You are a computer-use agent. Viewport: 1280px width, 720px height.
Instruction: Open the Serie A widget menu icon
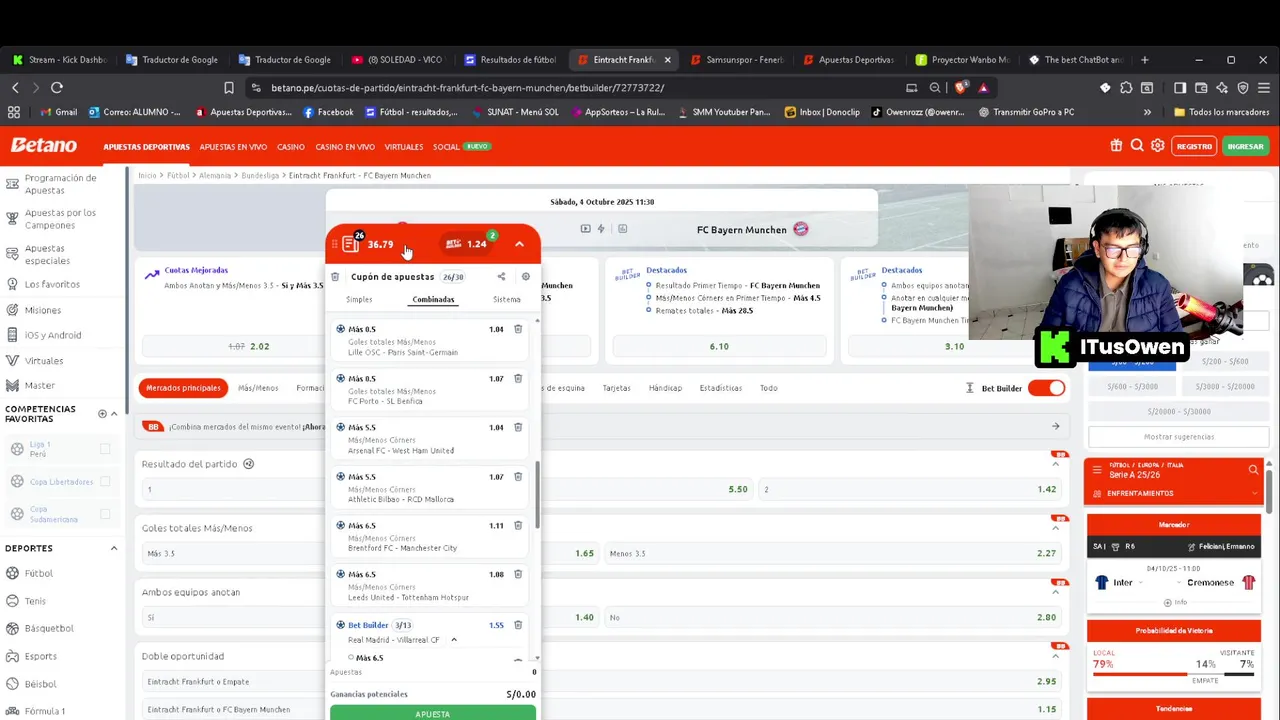pos(1097,469)
